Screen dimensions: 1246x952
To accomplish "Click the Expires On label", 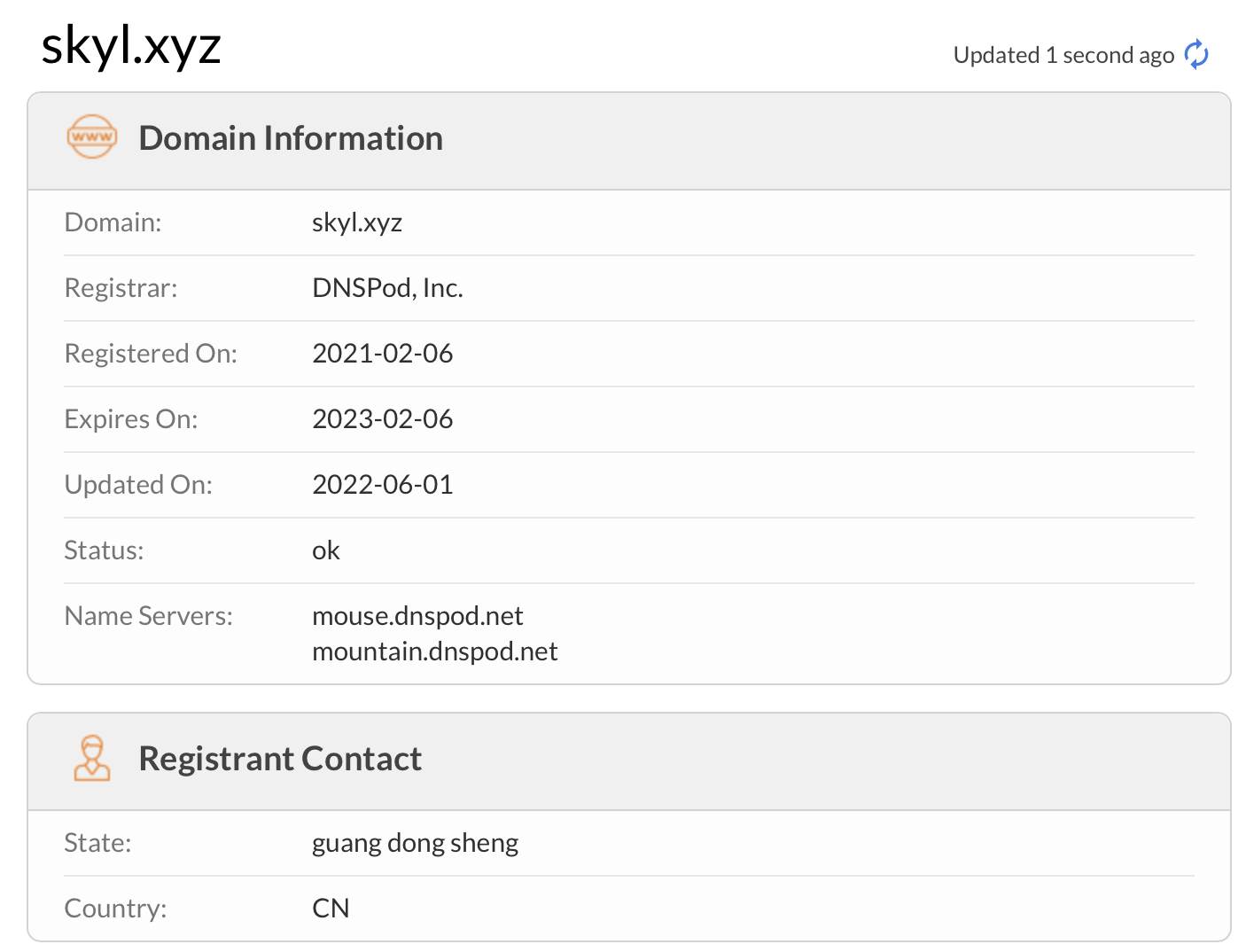I will tap(131, 419).
